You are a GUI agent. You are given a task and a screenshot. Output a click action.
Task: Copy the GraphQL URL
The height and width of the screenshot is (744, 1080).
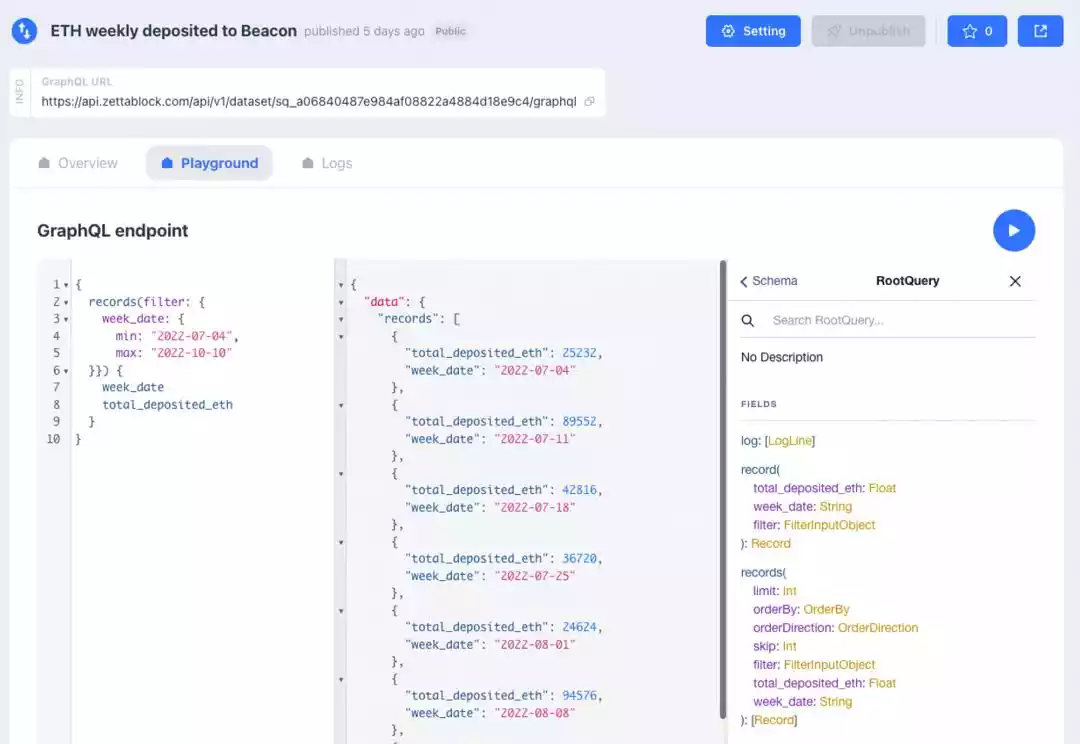589,102
